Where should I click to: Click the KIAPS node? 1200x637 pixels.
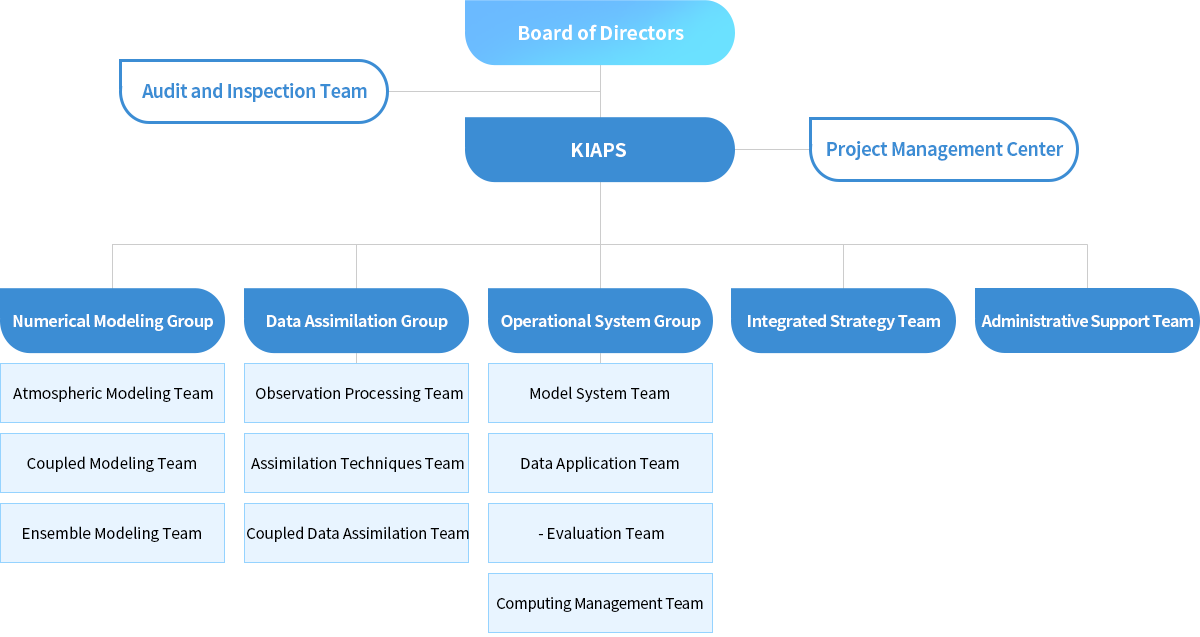coord(600,150)
